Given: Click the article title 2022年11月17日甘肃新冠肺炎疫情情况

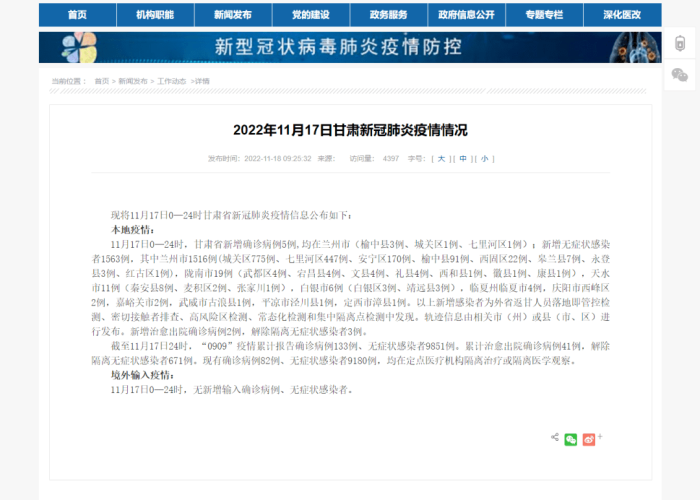Looking at the screenshot, I should pos(350,130).
